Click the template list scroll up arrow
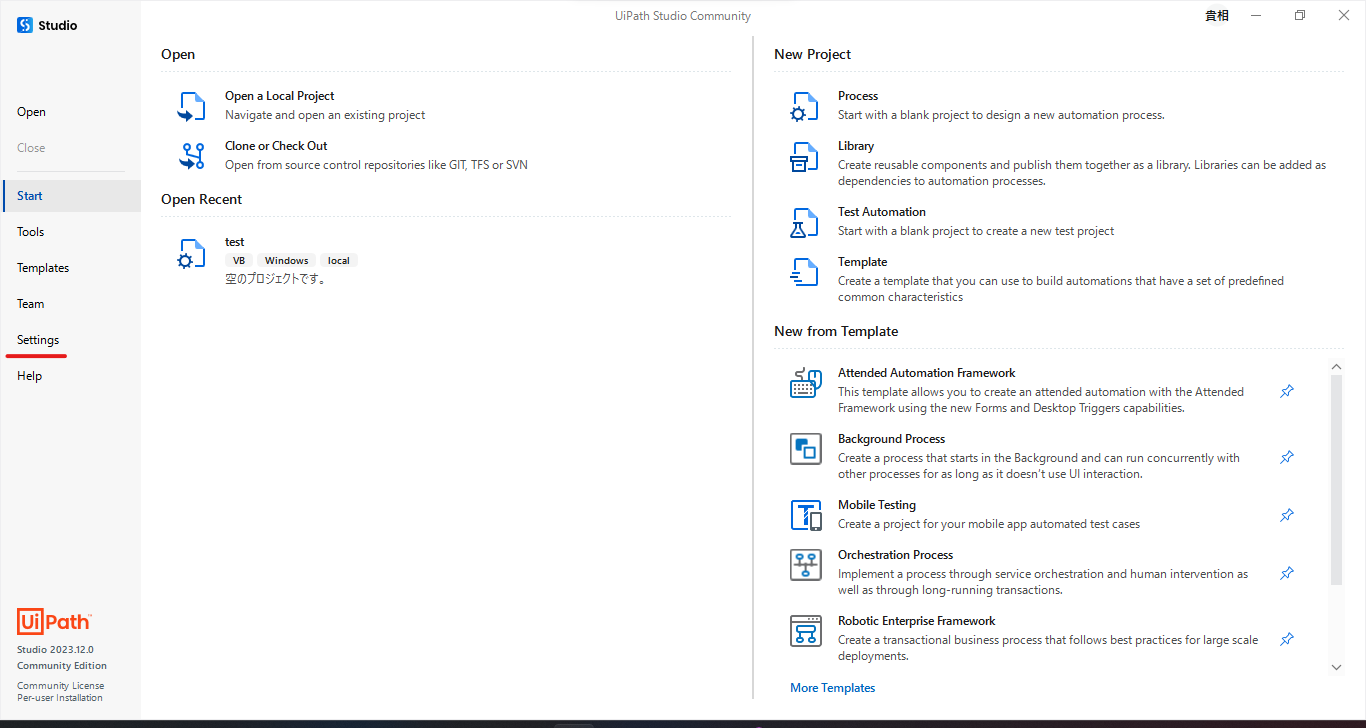Screen dimensions: 1366x728 [x=1336, y=368]
